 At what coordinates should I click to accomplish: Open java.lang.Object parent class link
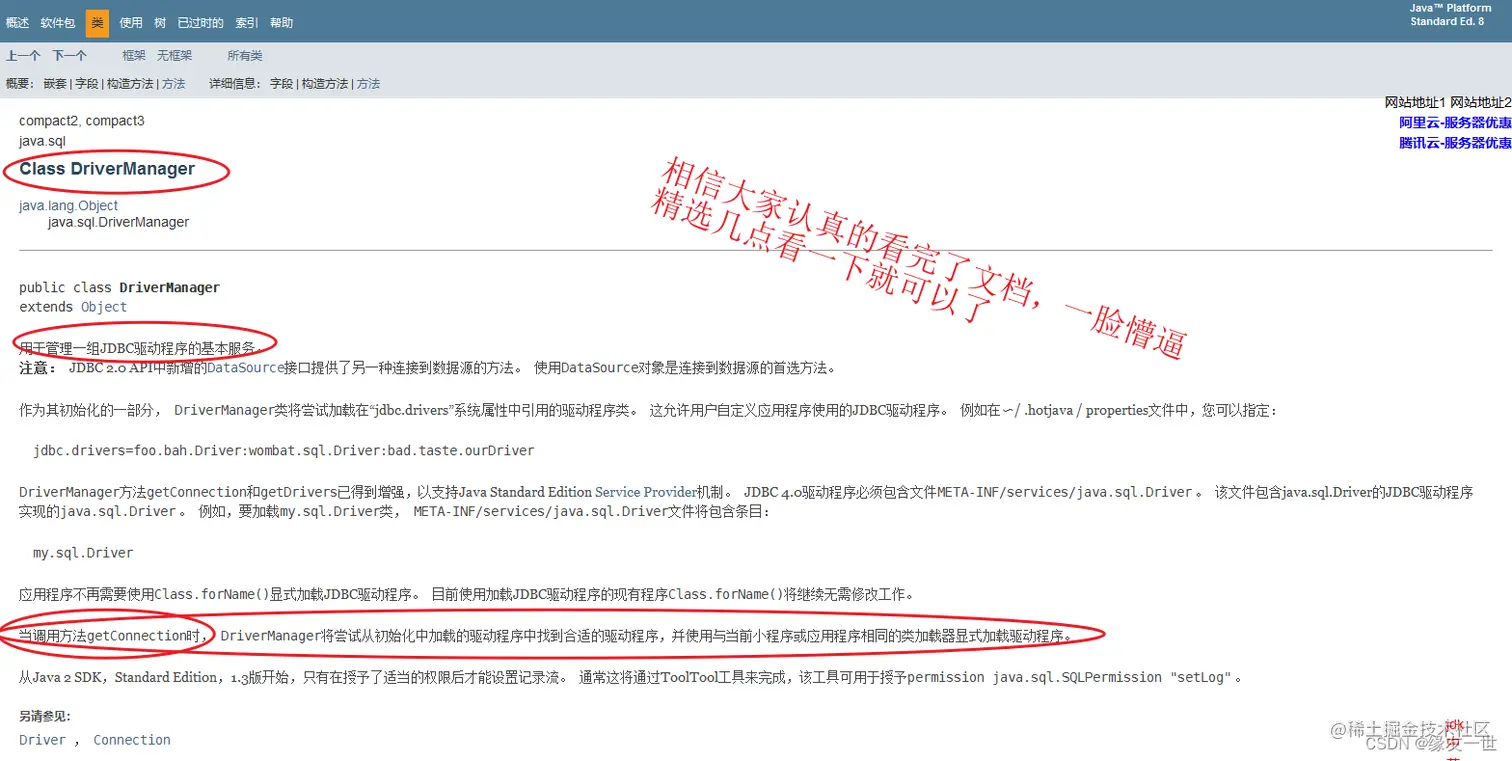pos(69,205)
